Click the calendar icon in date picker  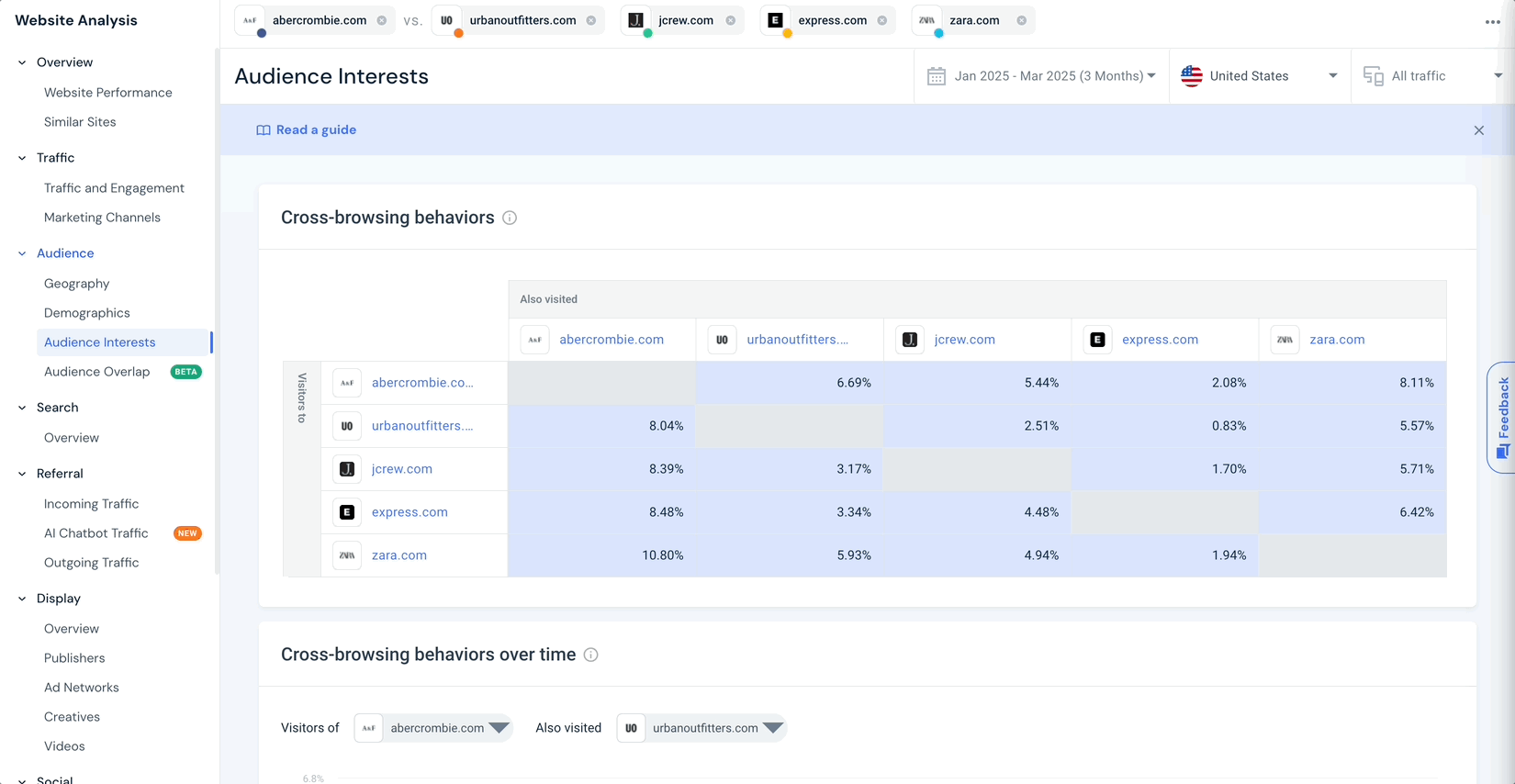click(937, 76)
